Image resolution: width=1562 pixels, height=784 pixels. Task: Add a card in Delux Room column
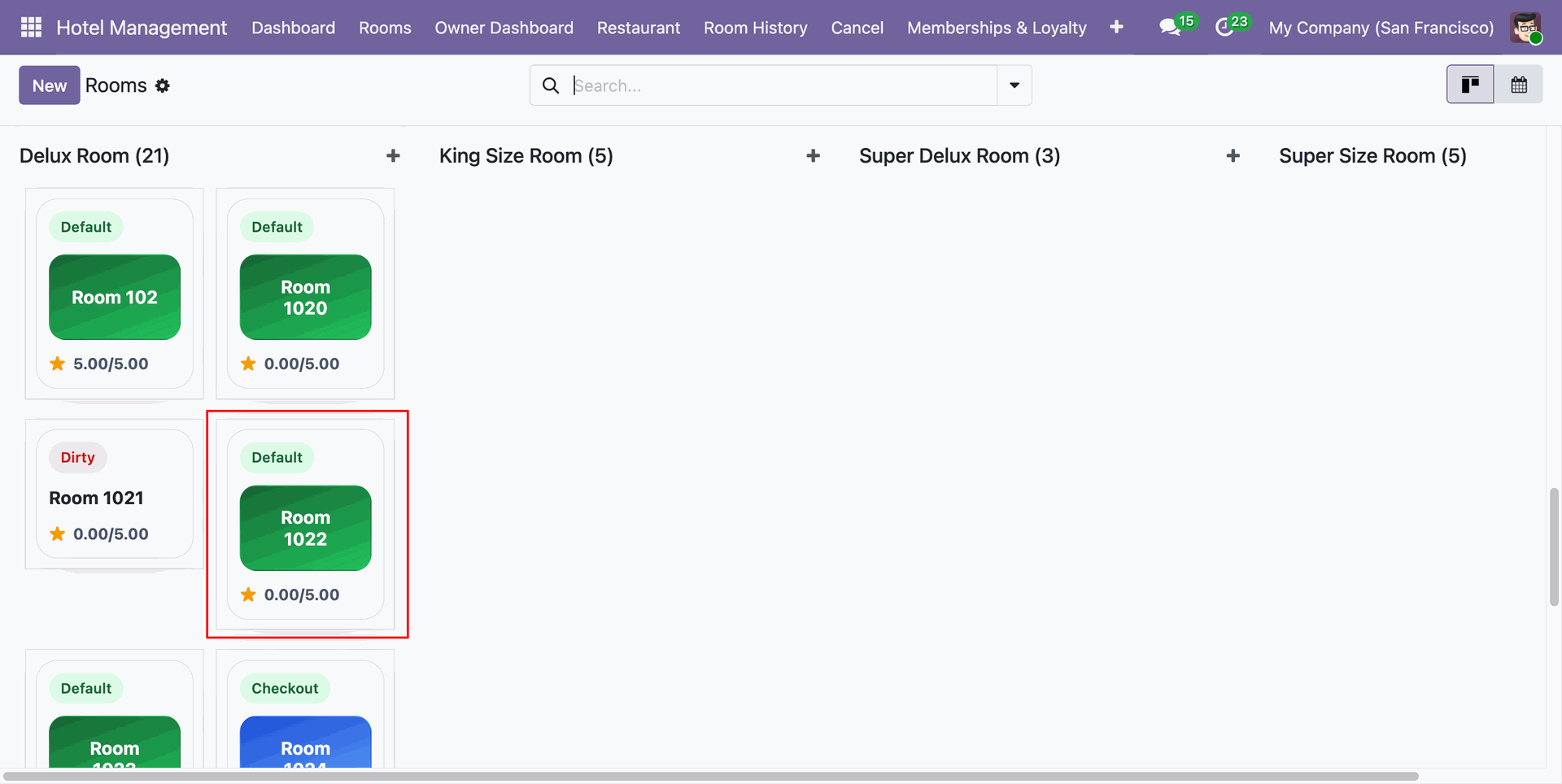coord(393,155)
